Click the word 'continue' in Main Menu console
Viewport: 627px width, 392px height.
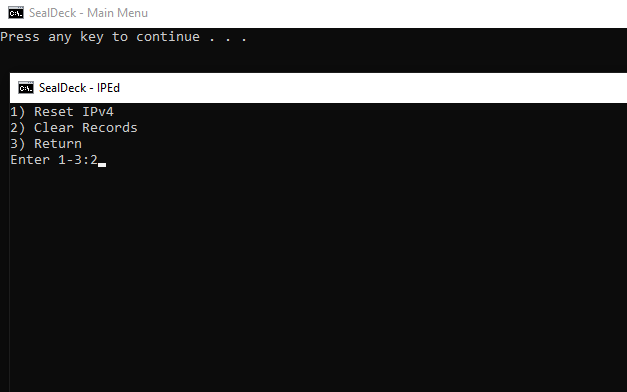tap(168, 37)
